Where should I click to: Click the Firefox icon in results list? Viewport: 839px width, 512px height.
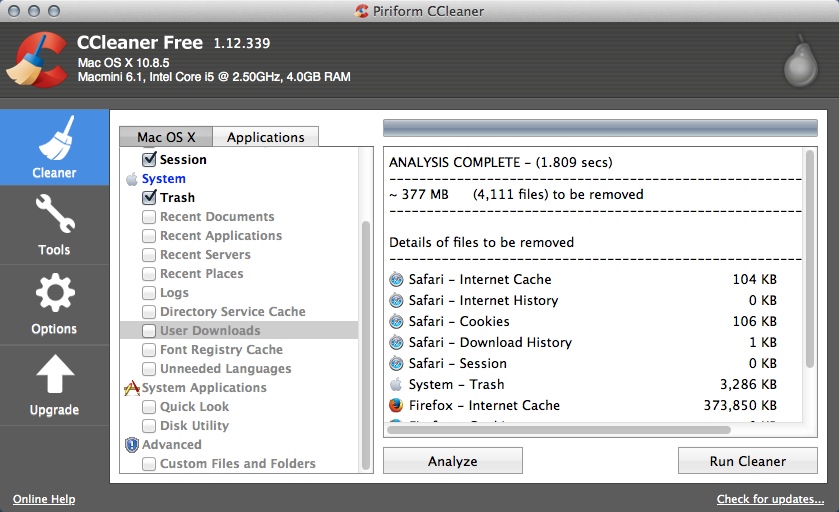396,405
